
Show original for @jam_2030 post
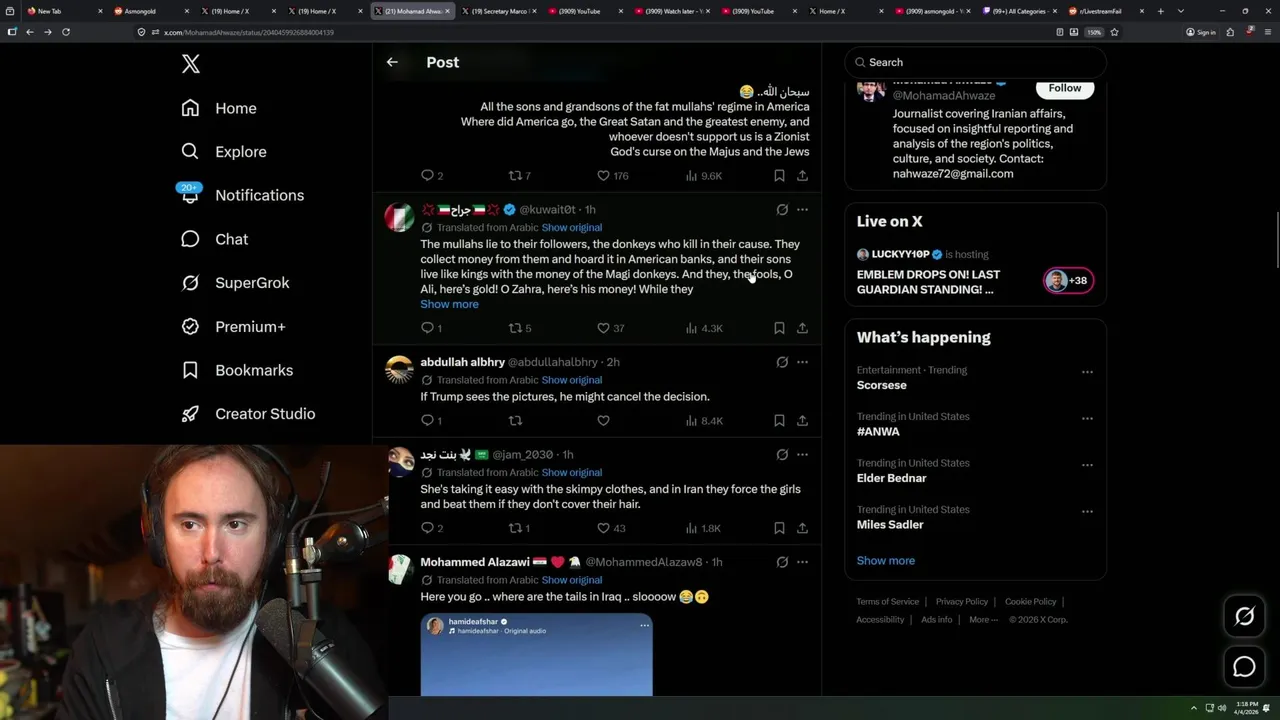572,473
